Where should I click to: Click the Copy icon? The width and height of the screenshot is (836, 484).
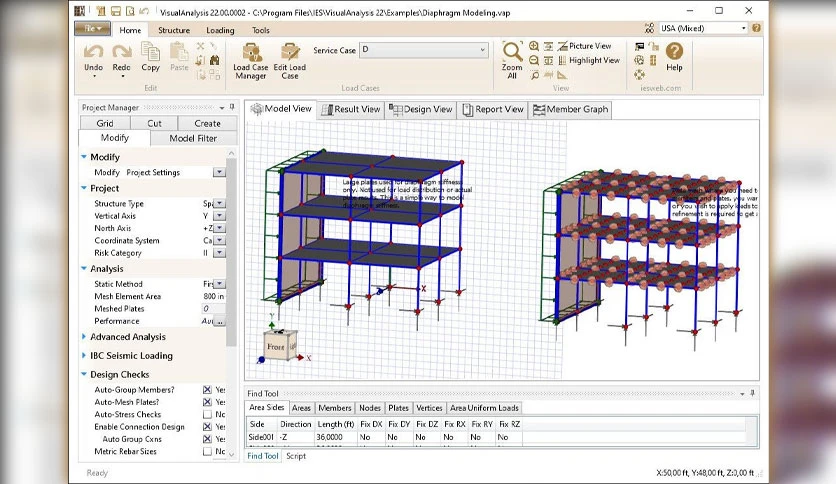pyautogui.click(x=150, y=52)
